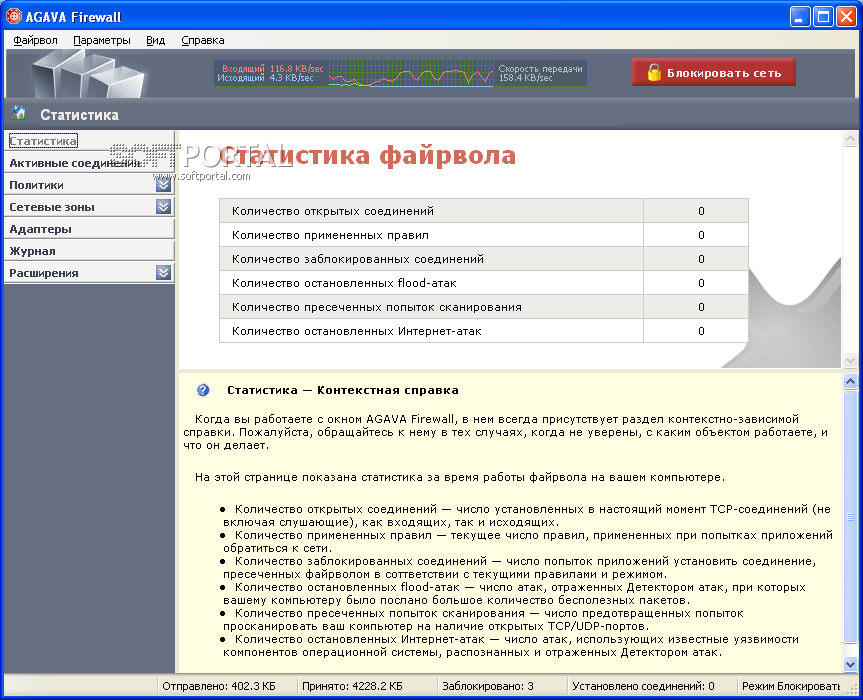
Task: Minimize the AGAVA Firewall window
Action: click(800, 17)
